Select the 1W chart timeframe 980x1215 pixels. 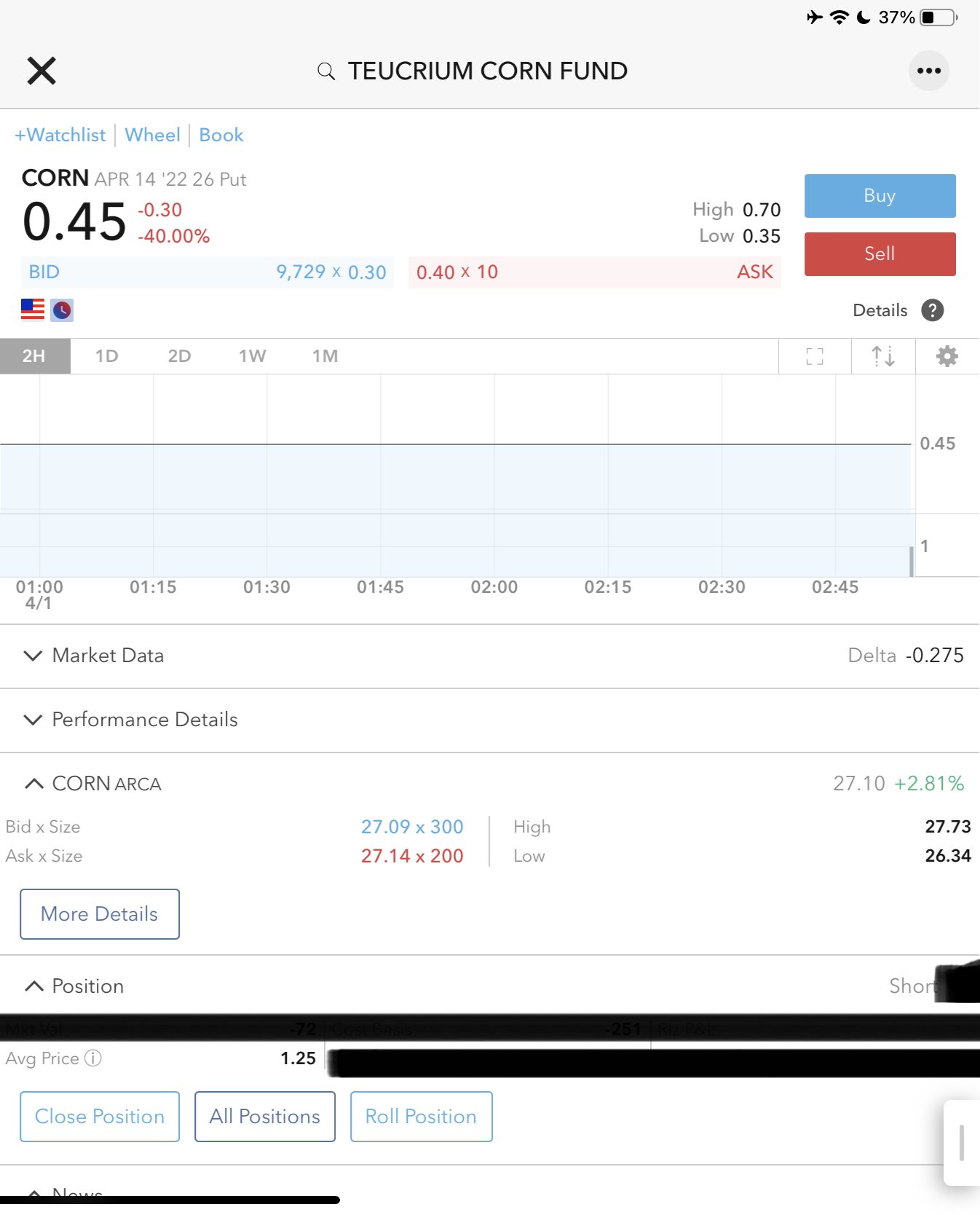pos(252,356)
